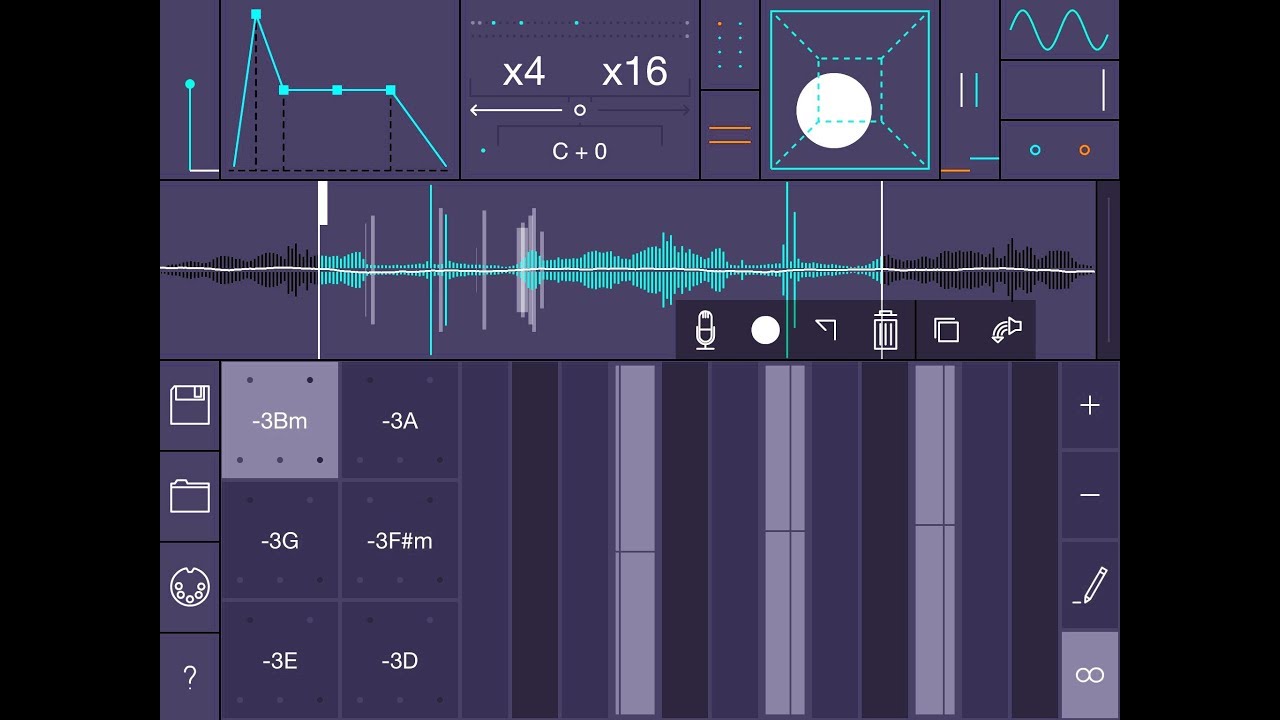Choose the -3E chord pad
Image resolution: width=1280 pixels, height=720 pixels.
click(x=280, y=660)
